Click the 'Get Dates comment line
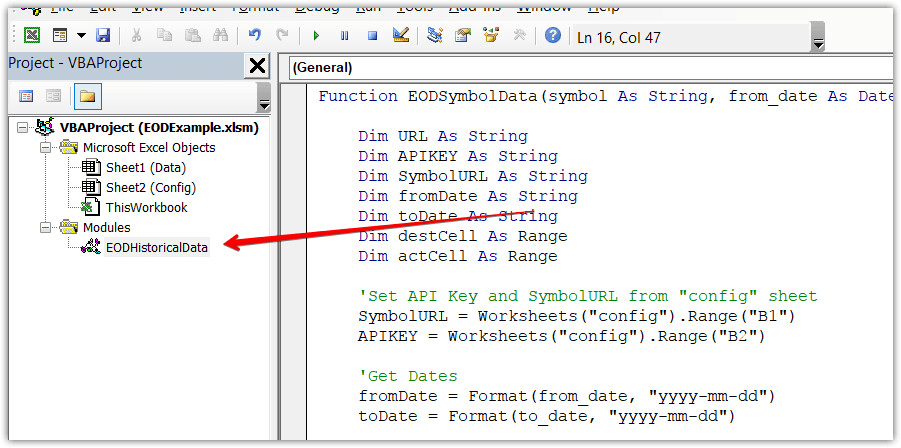Viewport: 901px width, 448px height. coord(408,376)
